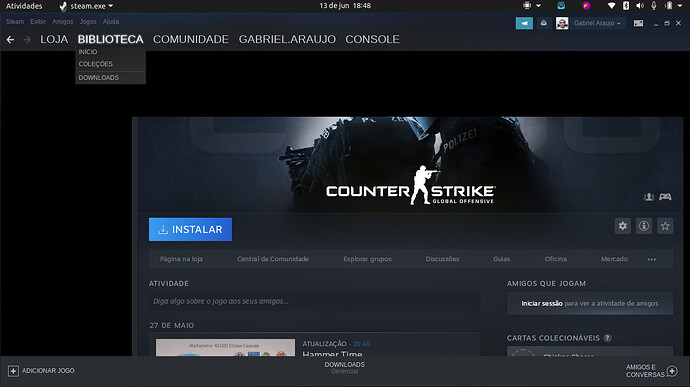Click the back navigation arrow

(10, 40)
